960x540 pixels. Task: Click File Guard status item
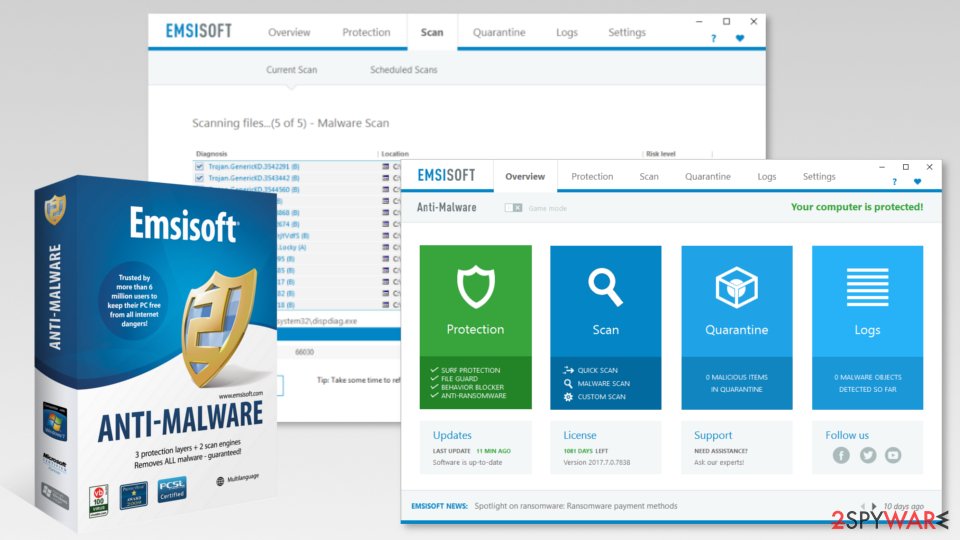coord(454,378)
